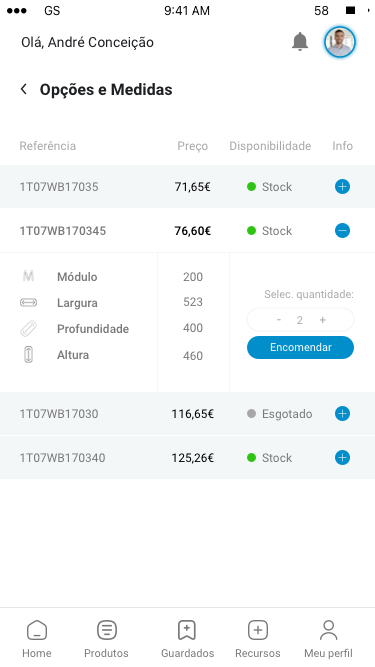
Task: Open user profile avatar photo
Action: coord(340,42)
